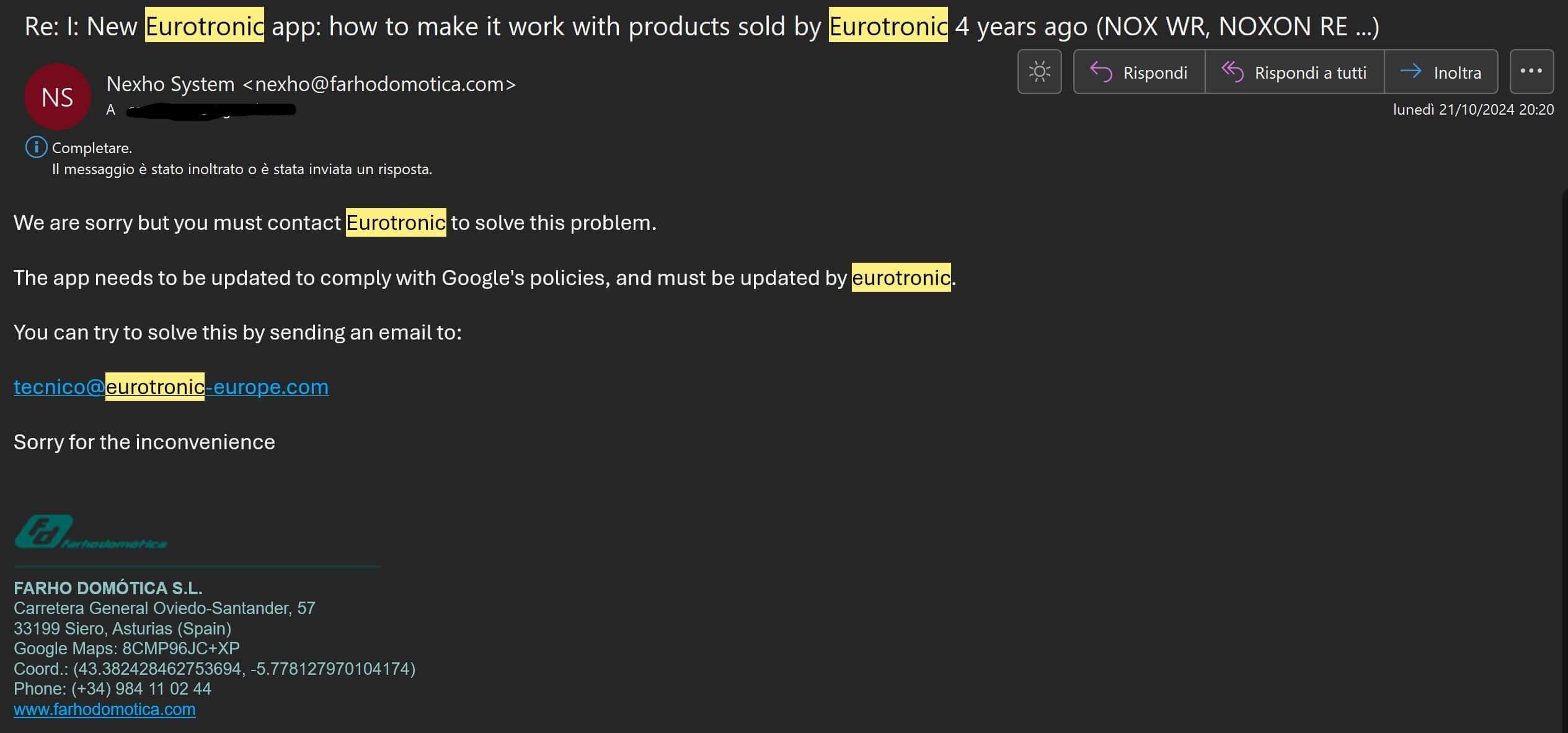The image size is (1568, 733).
Task: Click Rispondi a tutti to reply all
Action: (1294, 72)
